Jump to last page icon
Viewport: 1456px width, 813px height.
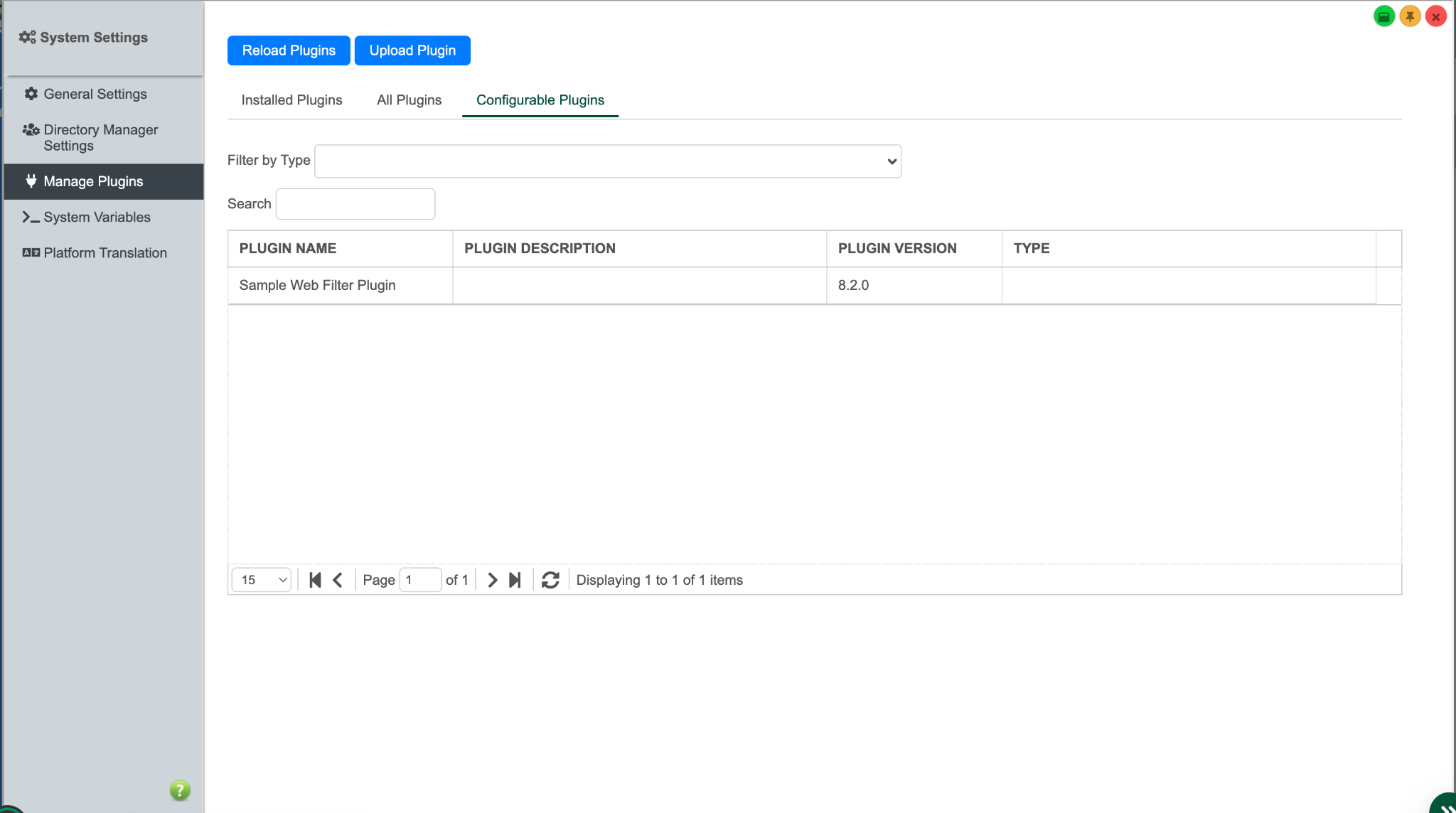tap(515, 580)
